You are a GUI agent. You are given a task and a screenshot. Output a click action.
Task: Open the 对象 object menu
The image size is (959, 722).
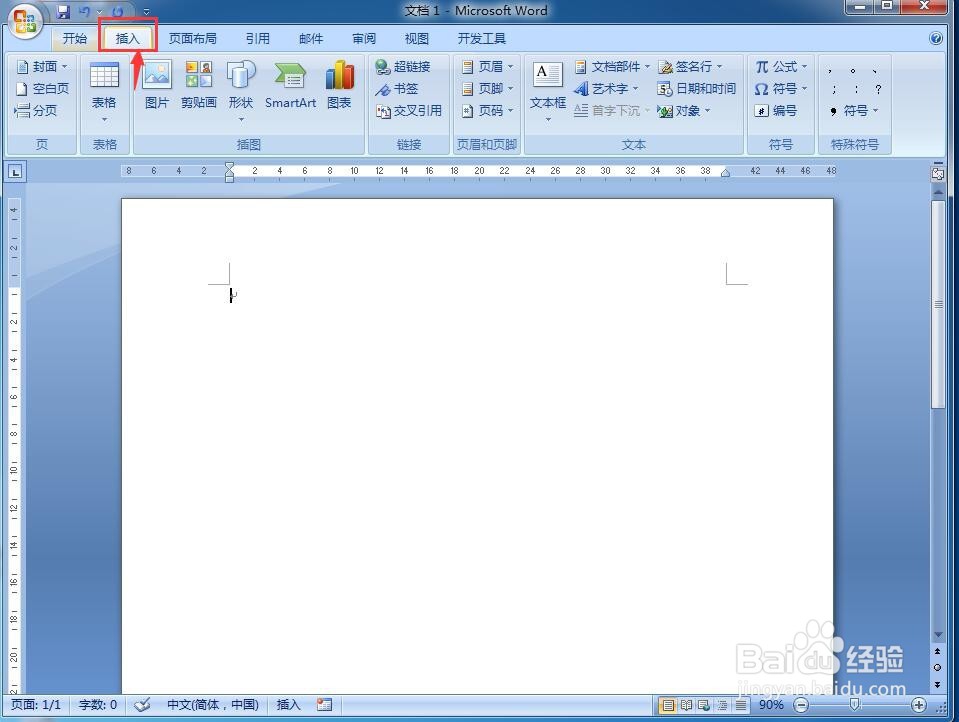point(684,111)
